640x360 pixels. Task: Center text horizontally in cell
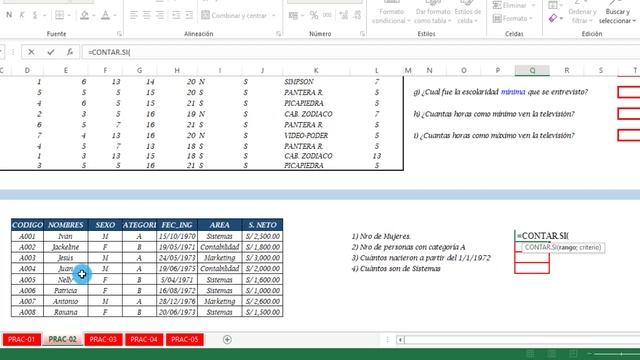(147, 16)
